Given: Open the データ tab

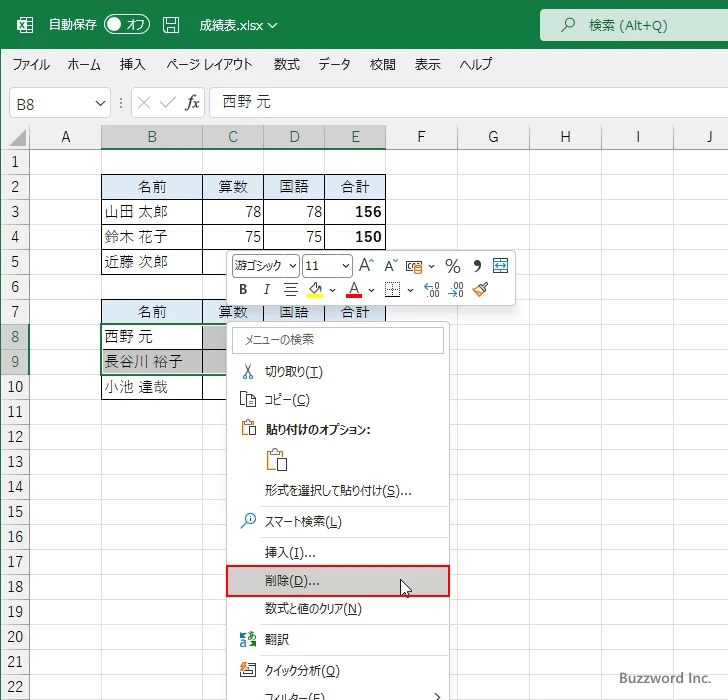Looking at the screenshot, I should click(x=334, y=64).
